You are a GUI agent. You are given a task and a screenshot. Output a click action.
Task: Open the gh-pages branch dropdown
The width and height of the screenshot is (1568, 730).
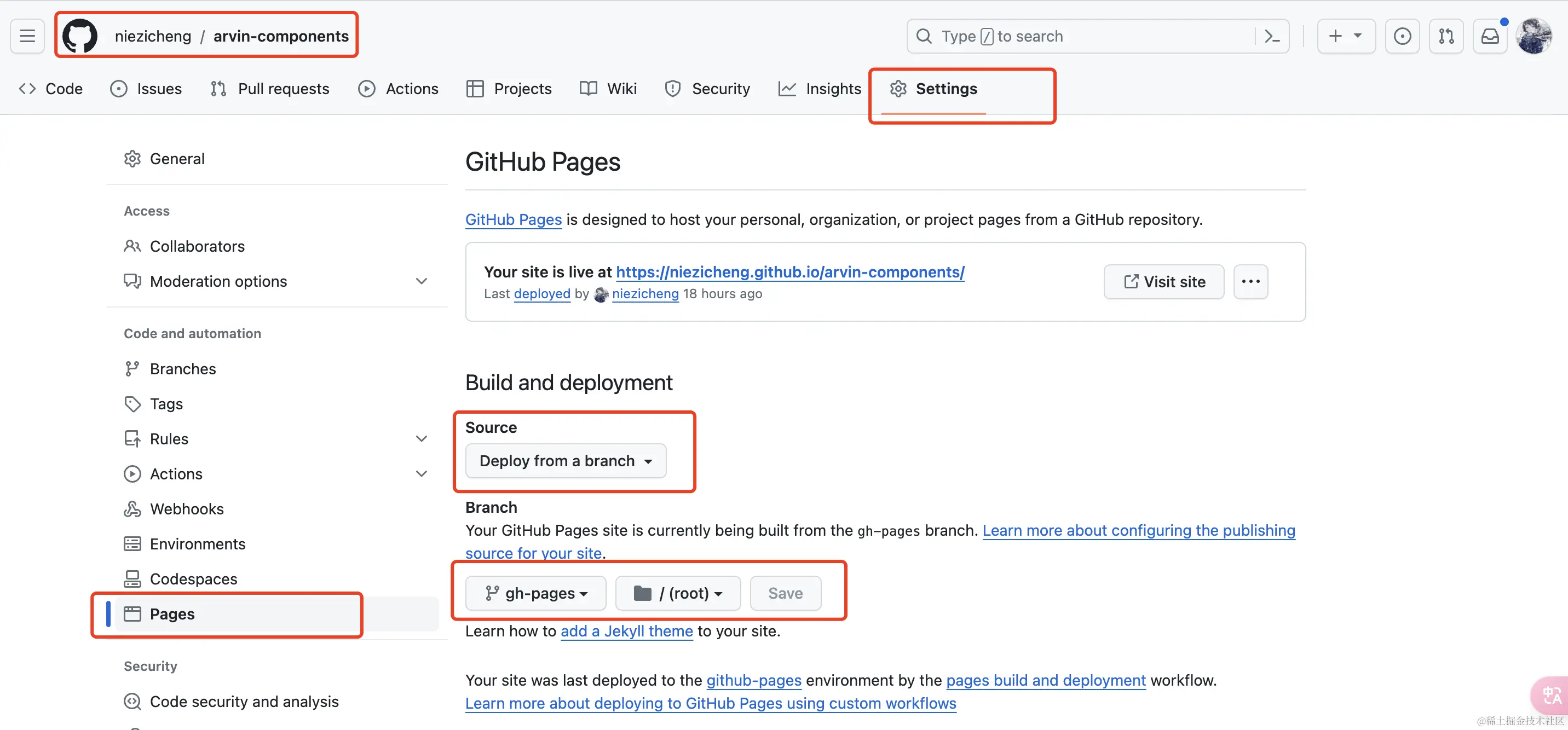coord(535,593)
